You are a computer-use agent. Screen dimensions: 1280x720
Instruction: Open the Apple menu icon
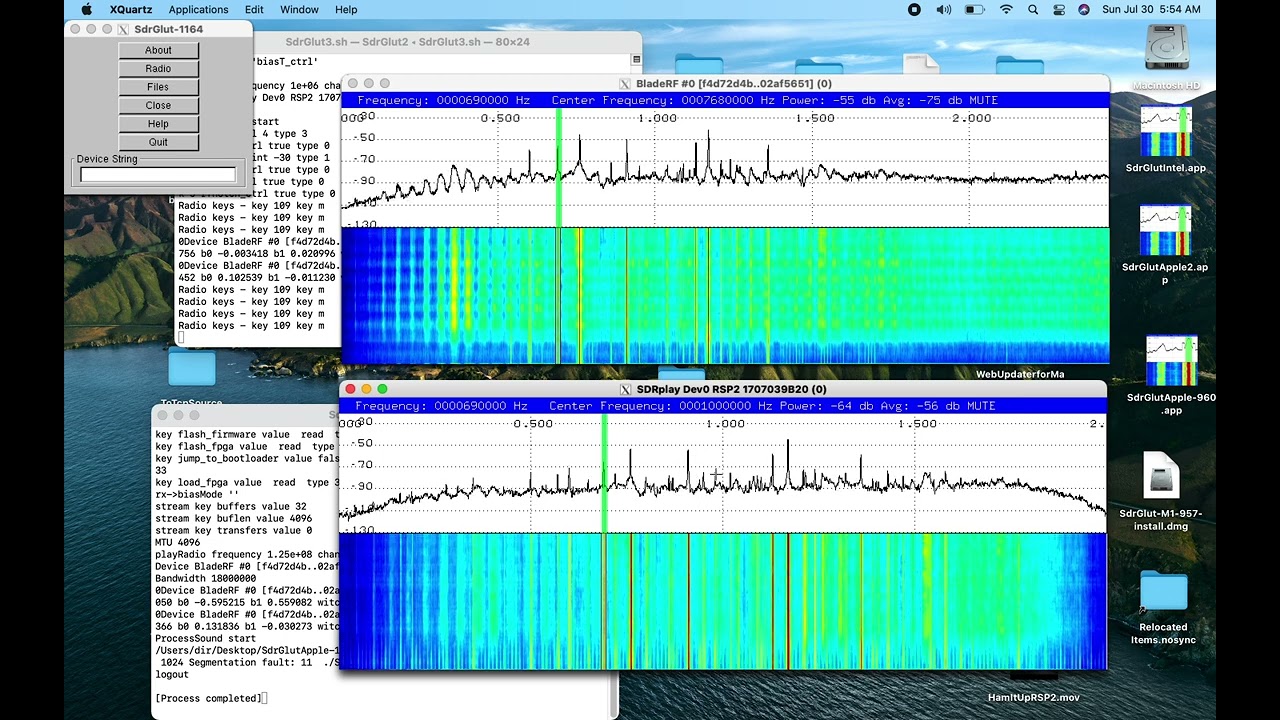pyautogui.click(x=87, y=9)
